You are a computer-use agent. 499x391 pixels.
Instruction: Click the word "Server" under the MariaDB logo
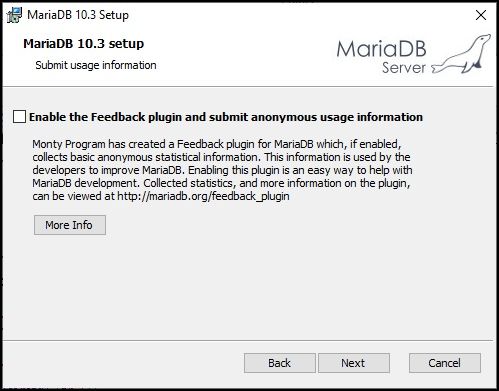(x=404, y=68)
